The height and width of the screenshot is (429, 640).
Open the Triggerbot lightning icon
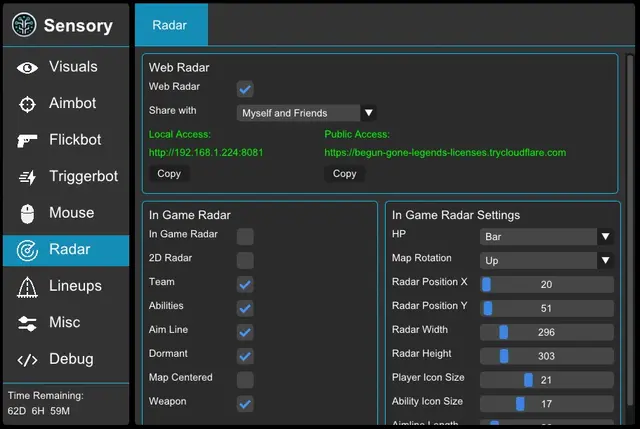[x=28, y=177]
